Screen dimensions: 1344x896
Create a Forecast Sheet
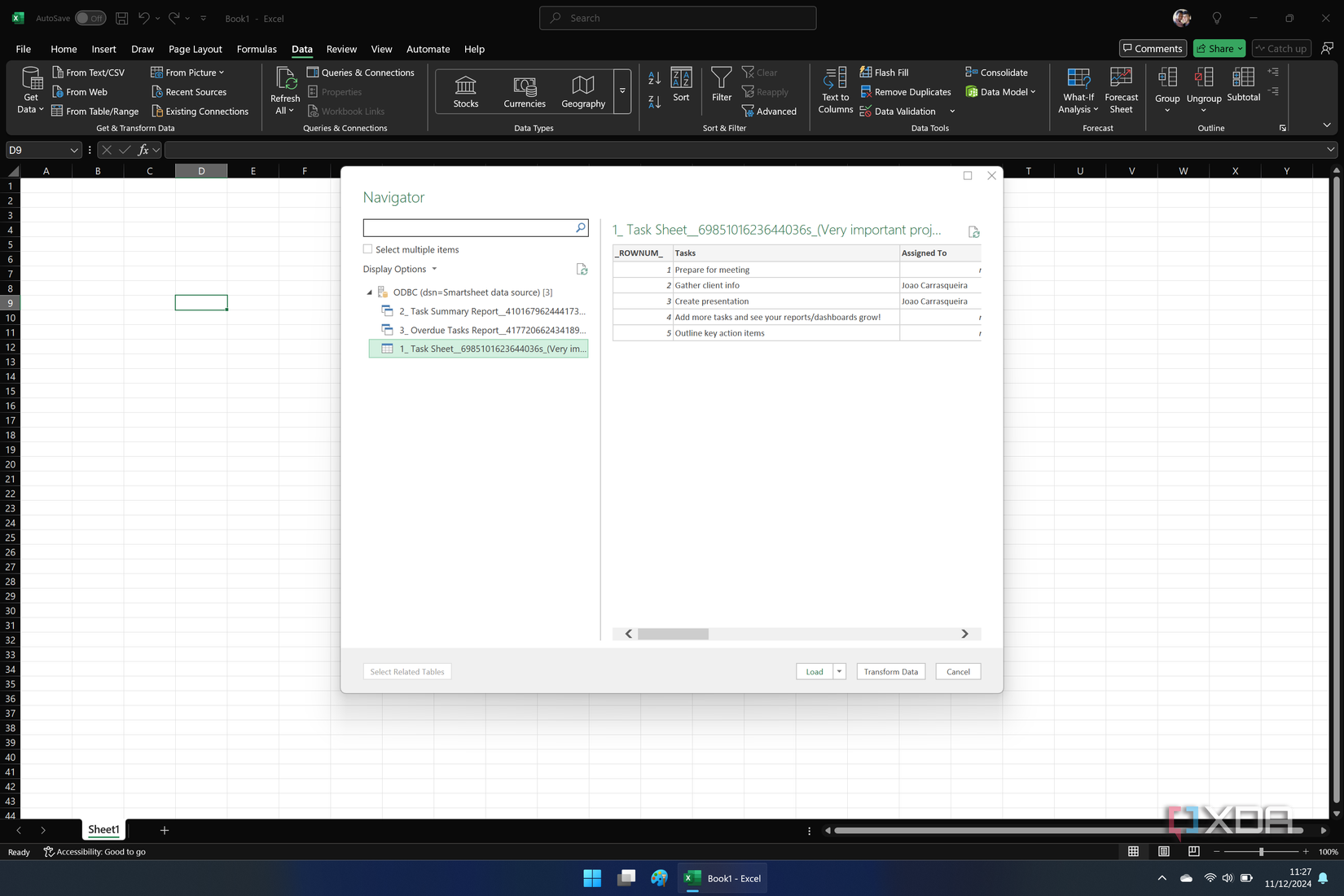[x=1121, y=90]
